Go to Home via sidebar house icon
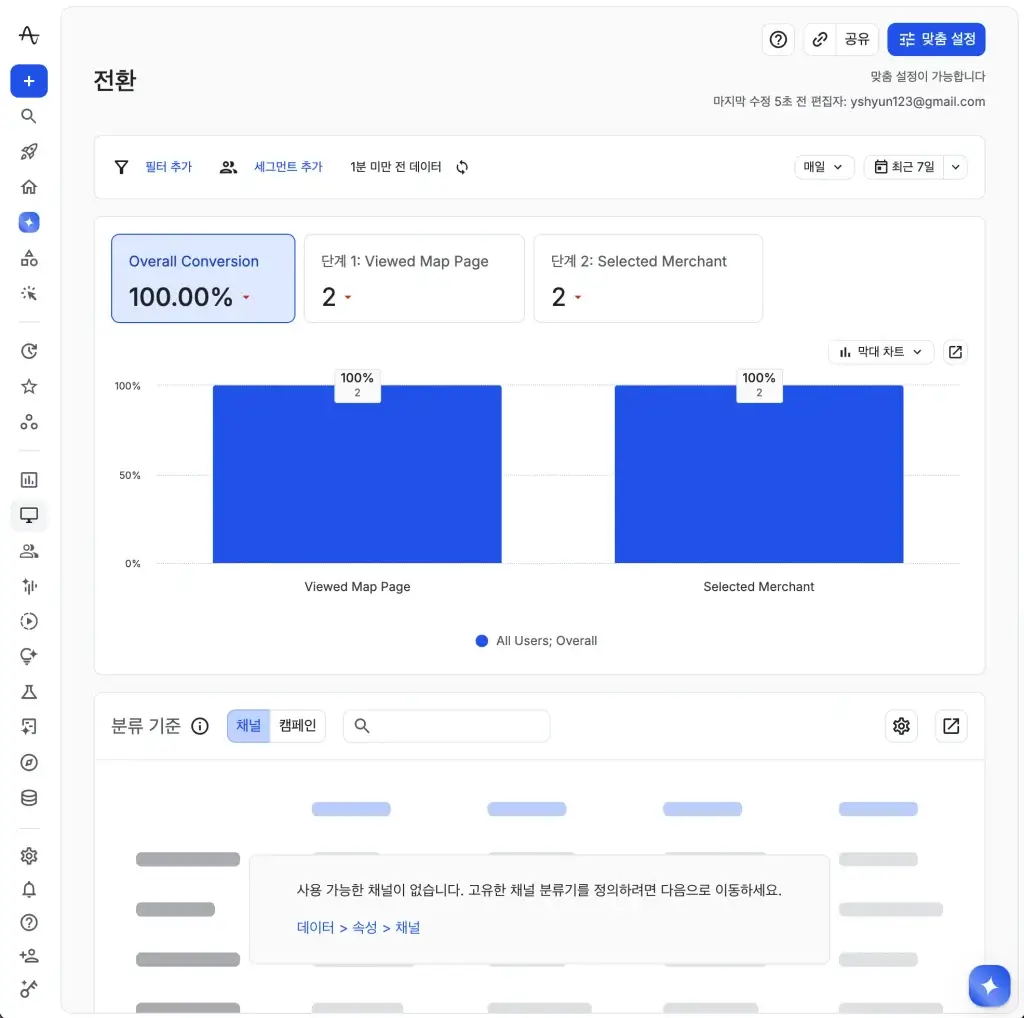This screenshot has height=1018, width=1024. pyautogui.click(x=29, y=187)
